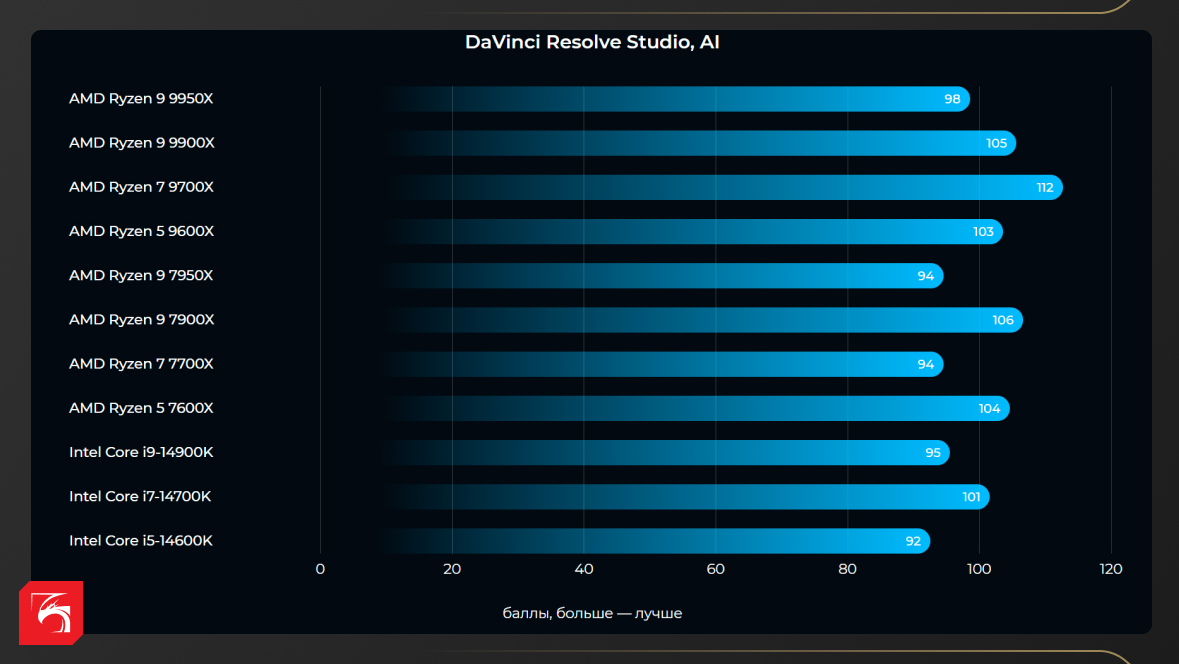
Task: Click the value 94 on Ryzen 7 7700X bar
Action: [926, 365]
